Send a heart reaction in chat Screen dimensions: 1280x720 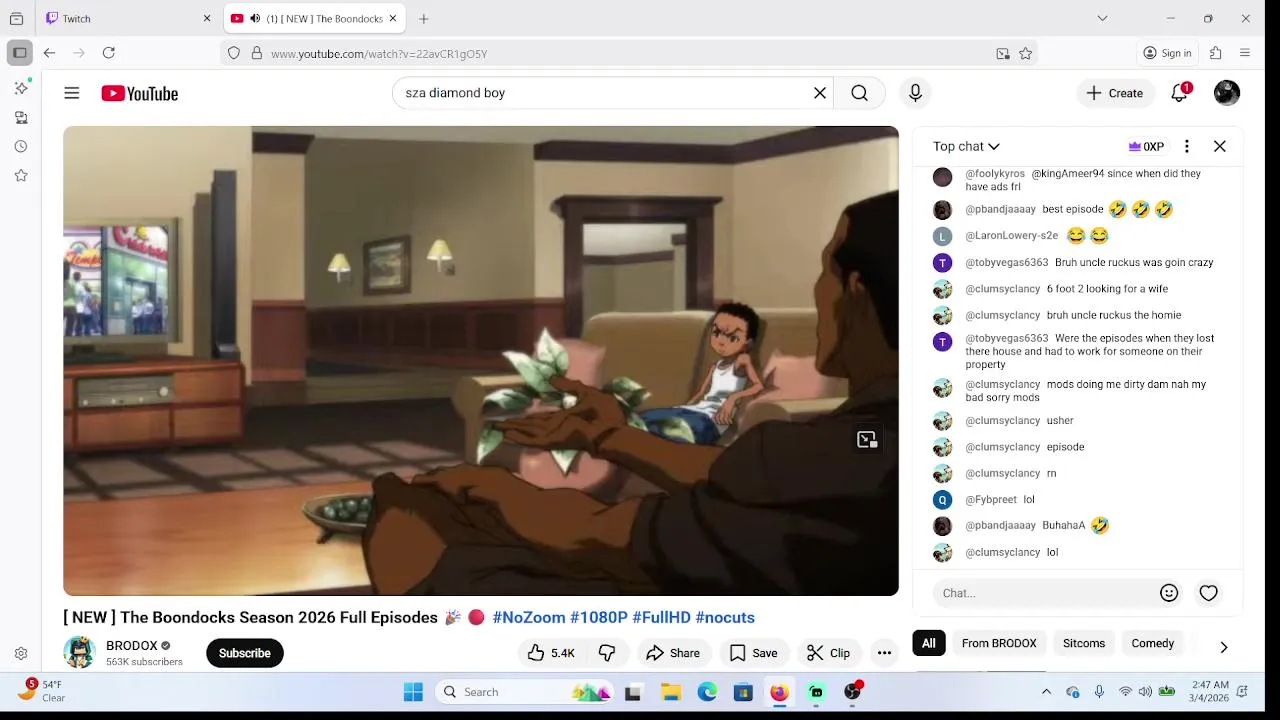point(1209,593)
